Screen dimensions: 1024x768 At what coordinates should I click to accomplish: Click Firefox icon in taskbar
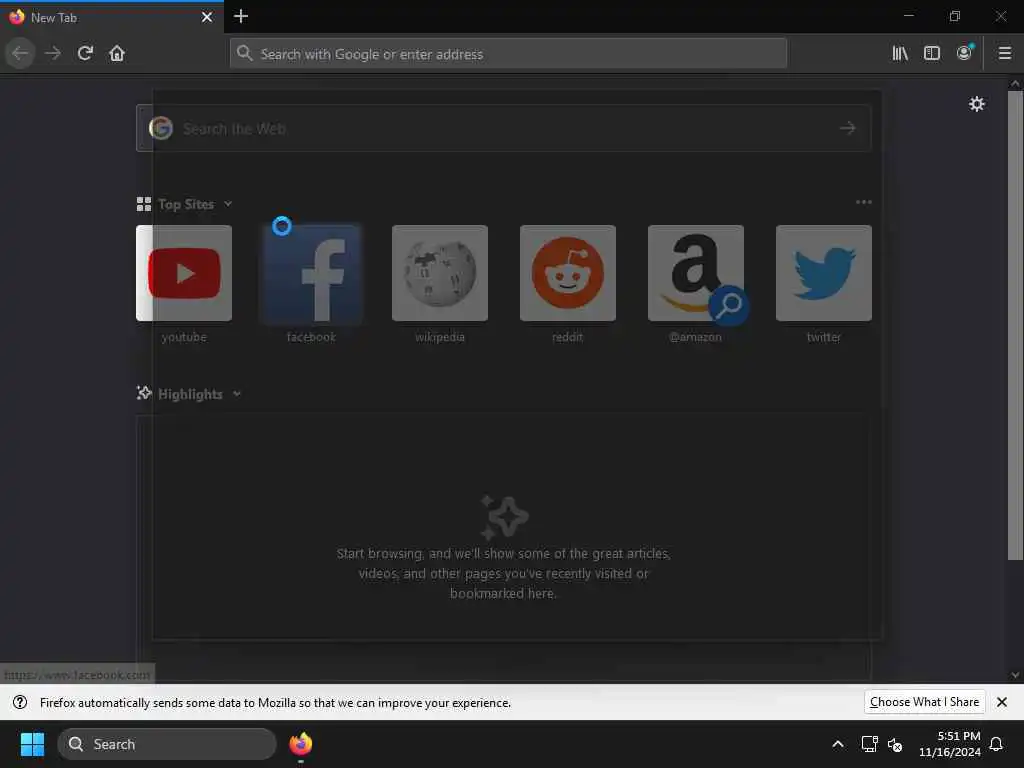click(300, 744)
